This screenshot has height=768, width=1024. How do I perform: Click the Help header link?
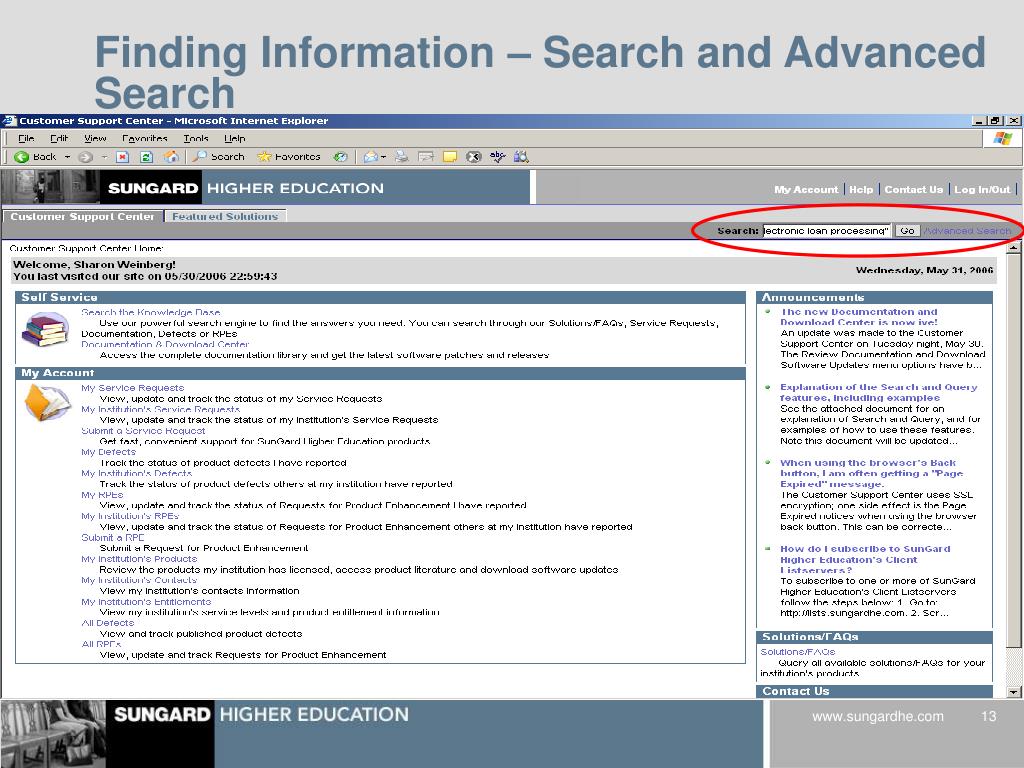(x=861, y=189)
